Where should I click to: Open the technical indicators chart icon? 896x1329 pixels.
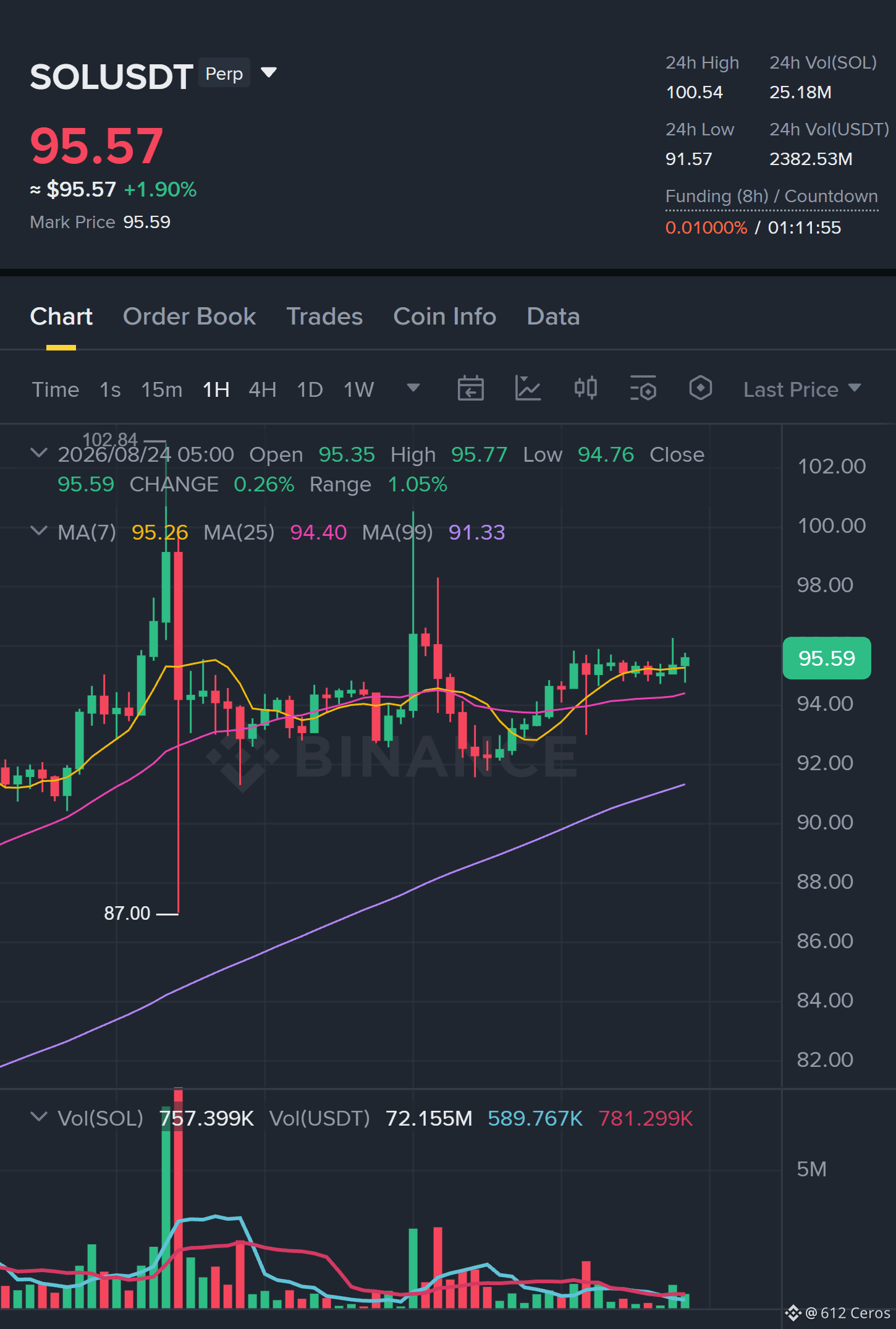[x=528, y=388]
